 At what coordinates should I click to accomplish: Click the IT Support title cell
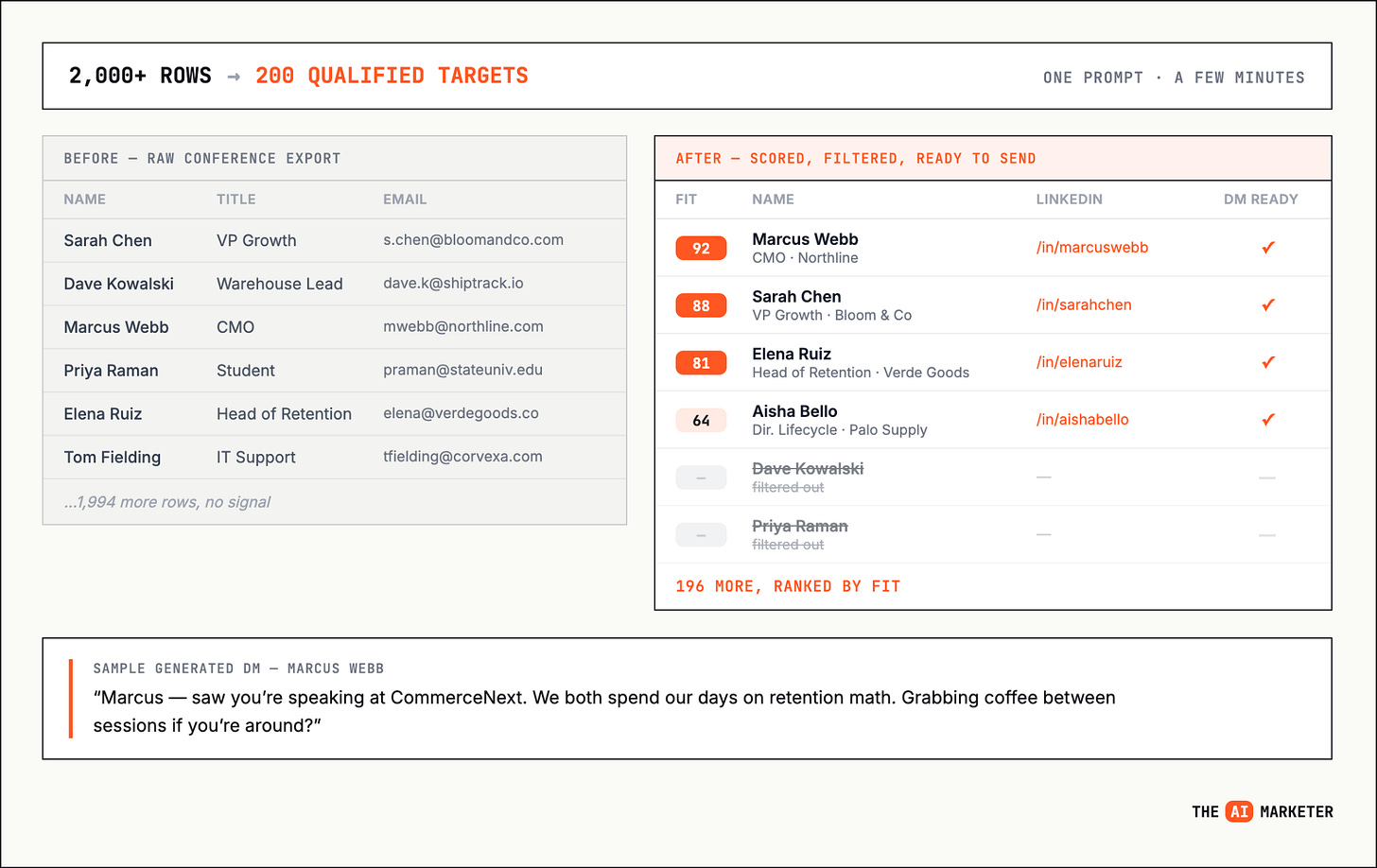[x=256, y=458]
